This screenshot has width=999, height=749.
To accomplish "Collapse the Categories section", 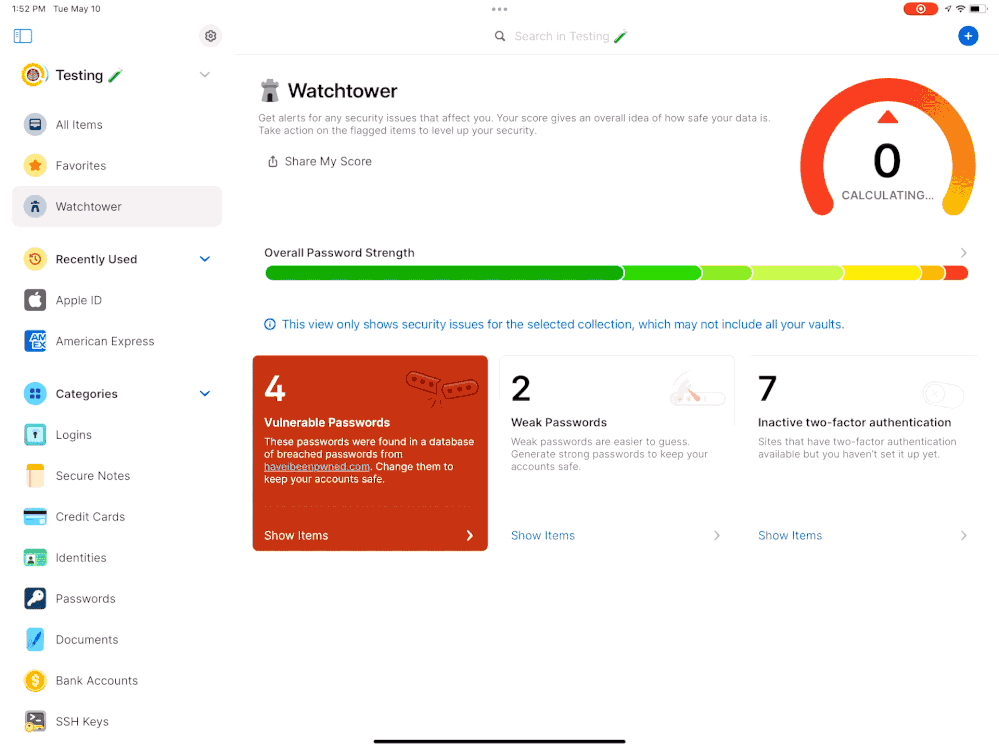I will pyautogui.click(x=204, y=394).
